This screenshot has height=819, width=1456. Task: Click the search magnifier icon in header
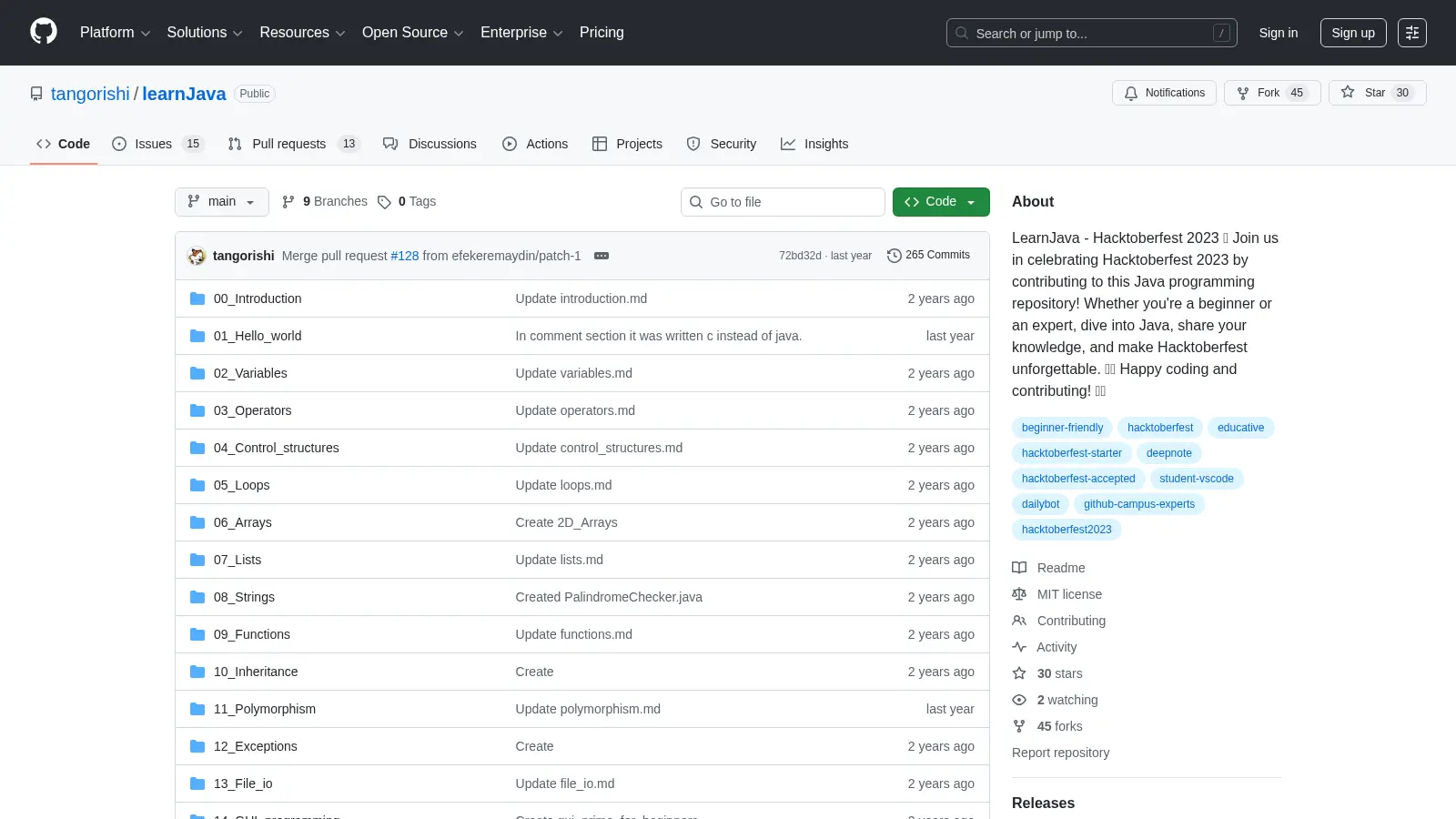(962, 33)
